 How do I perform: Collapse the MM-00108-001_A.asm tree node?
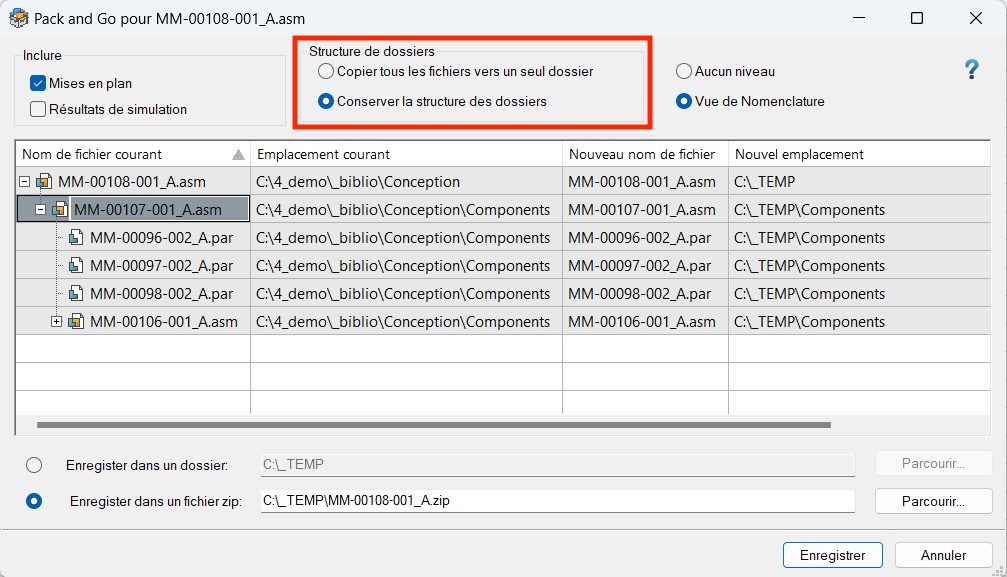[24, 182]
